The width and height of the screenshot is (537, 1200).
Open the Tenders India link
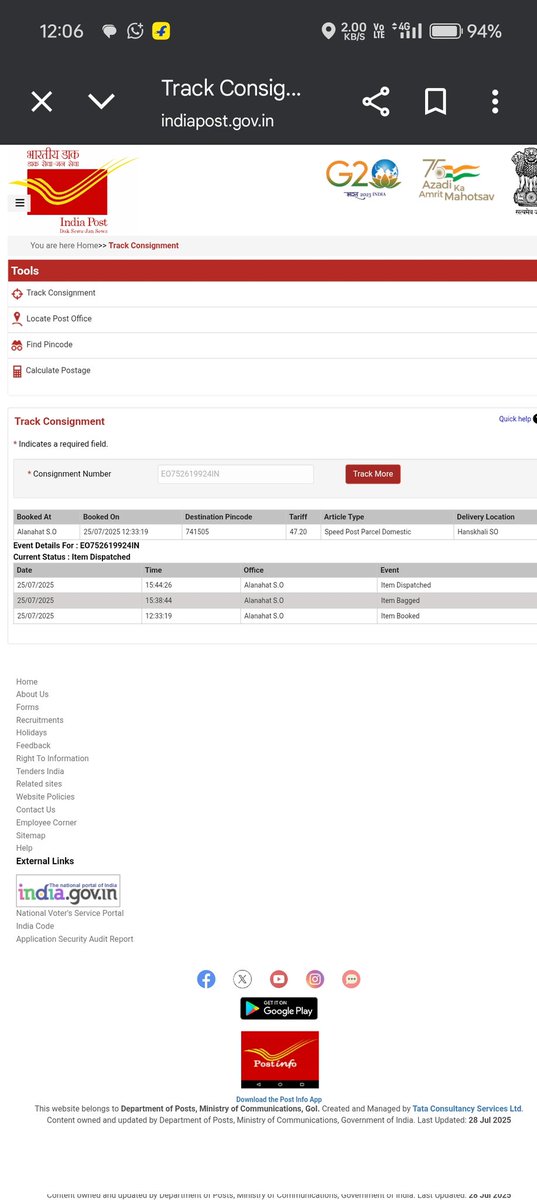click(x=40, y=772)
